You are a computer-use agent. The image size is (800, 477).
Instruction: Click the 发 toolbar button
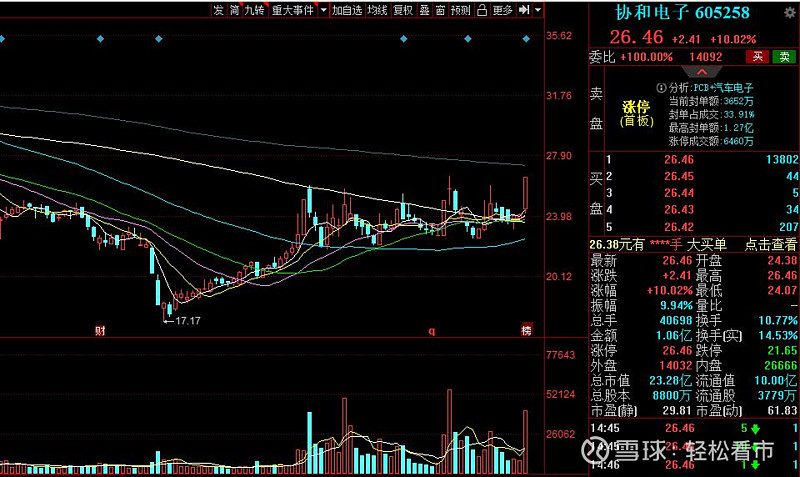[x=218, y=10]
